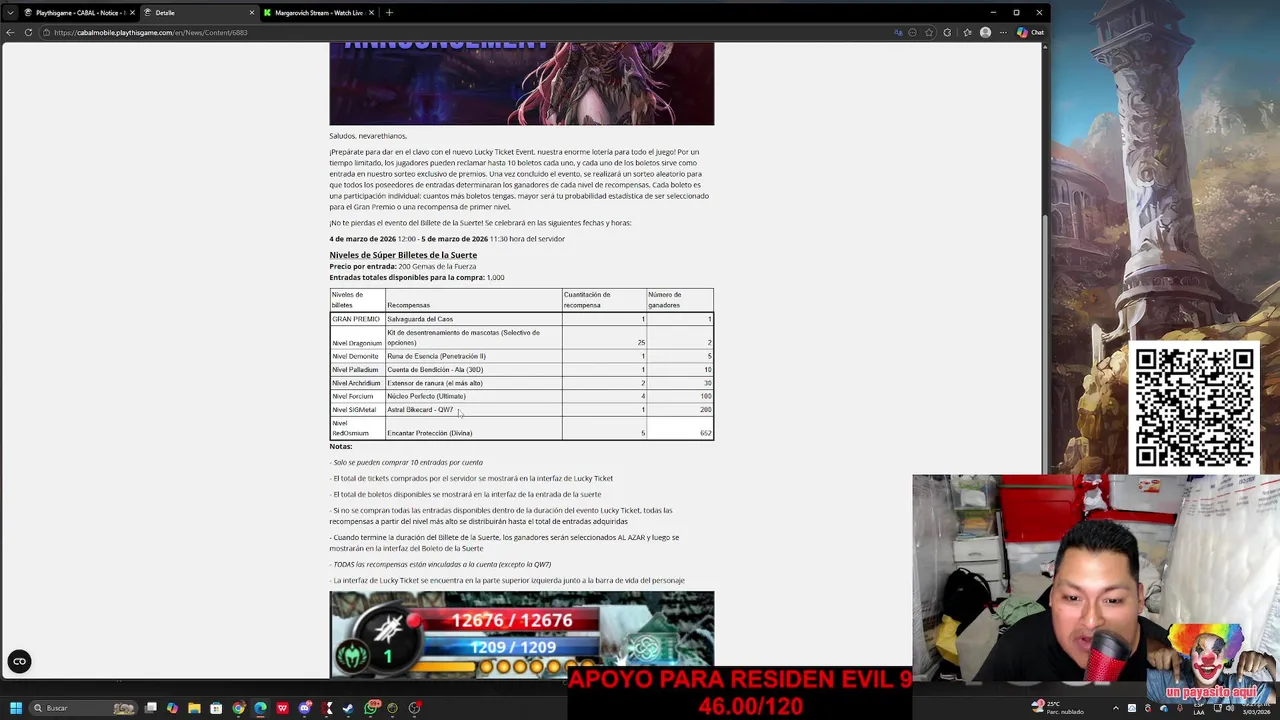1280x720 pixels.
Task: Open WhatsApp from the taskbar
Action: (x=371, y=708)
